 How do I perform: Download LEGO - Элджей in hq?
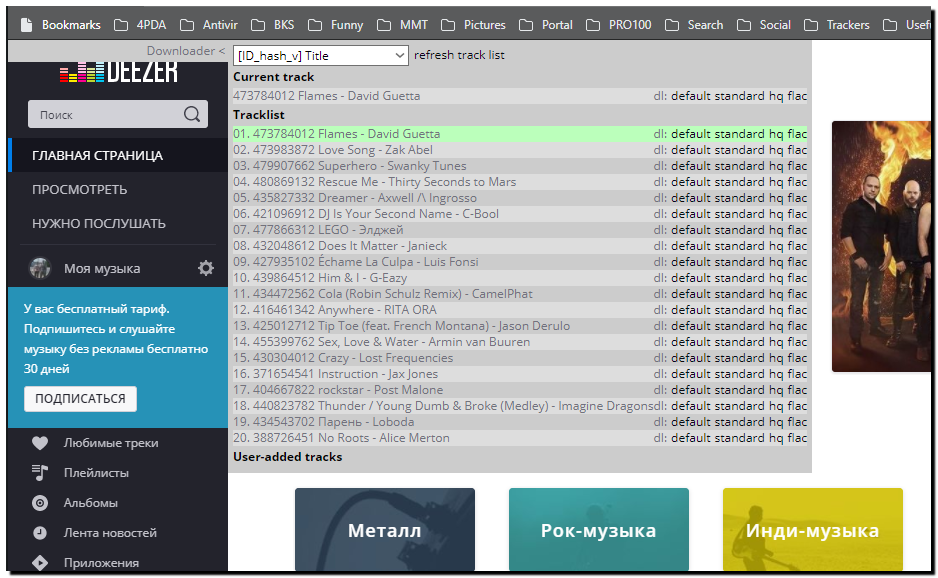pos(776,230)
